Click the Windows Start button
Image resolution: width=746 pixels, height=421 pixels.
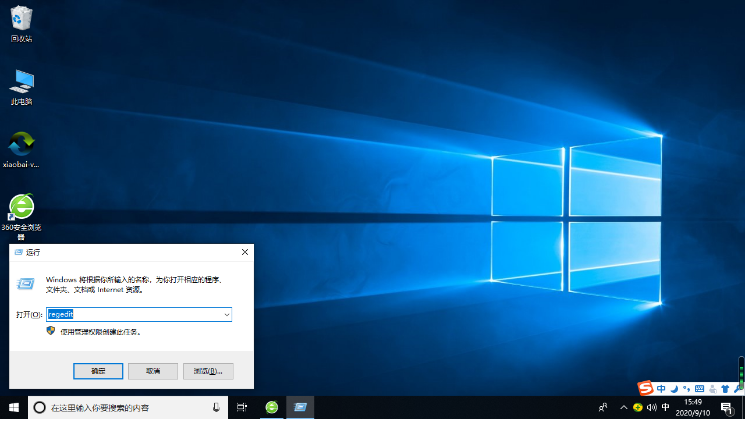pyautogui.click(x=14, y=408)
